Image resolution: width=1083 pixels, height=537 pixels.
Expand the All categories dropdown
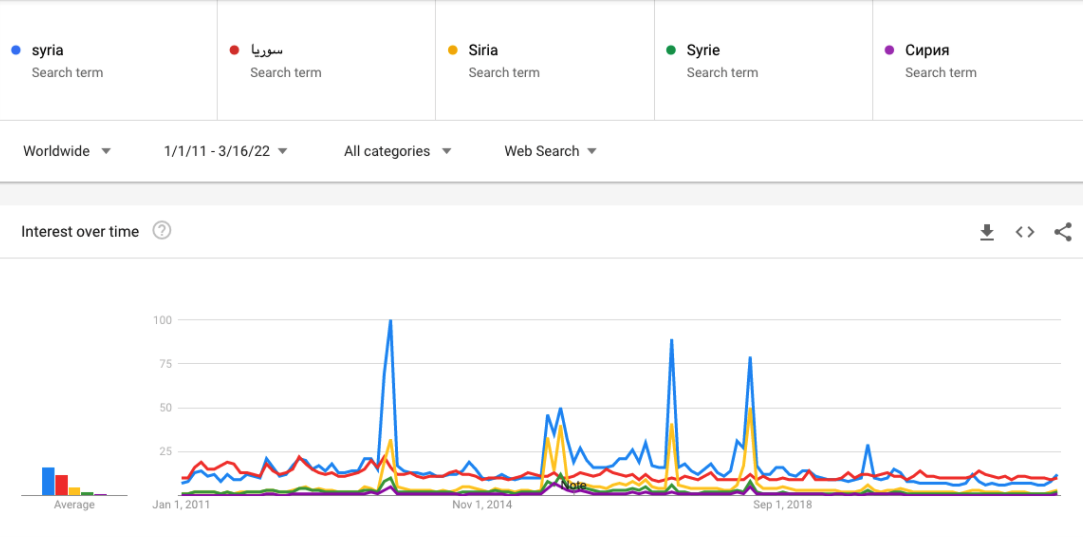pos(397,151)
